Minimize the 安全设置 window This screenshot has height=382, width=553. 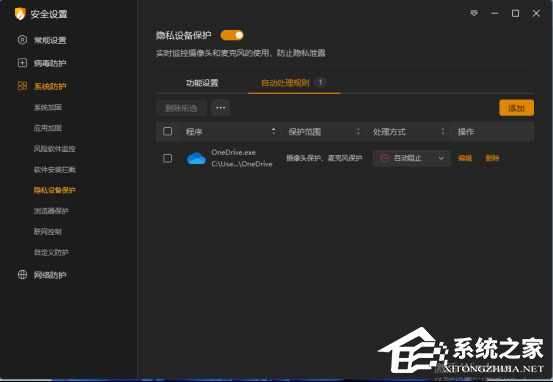(494, 13)
